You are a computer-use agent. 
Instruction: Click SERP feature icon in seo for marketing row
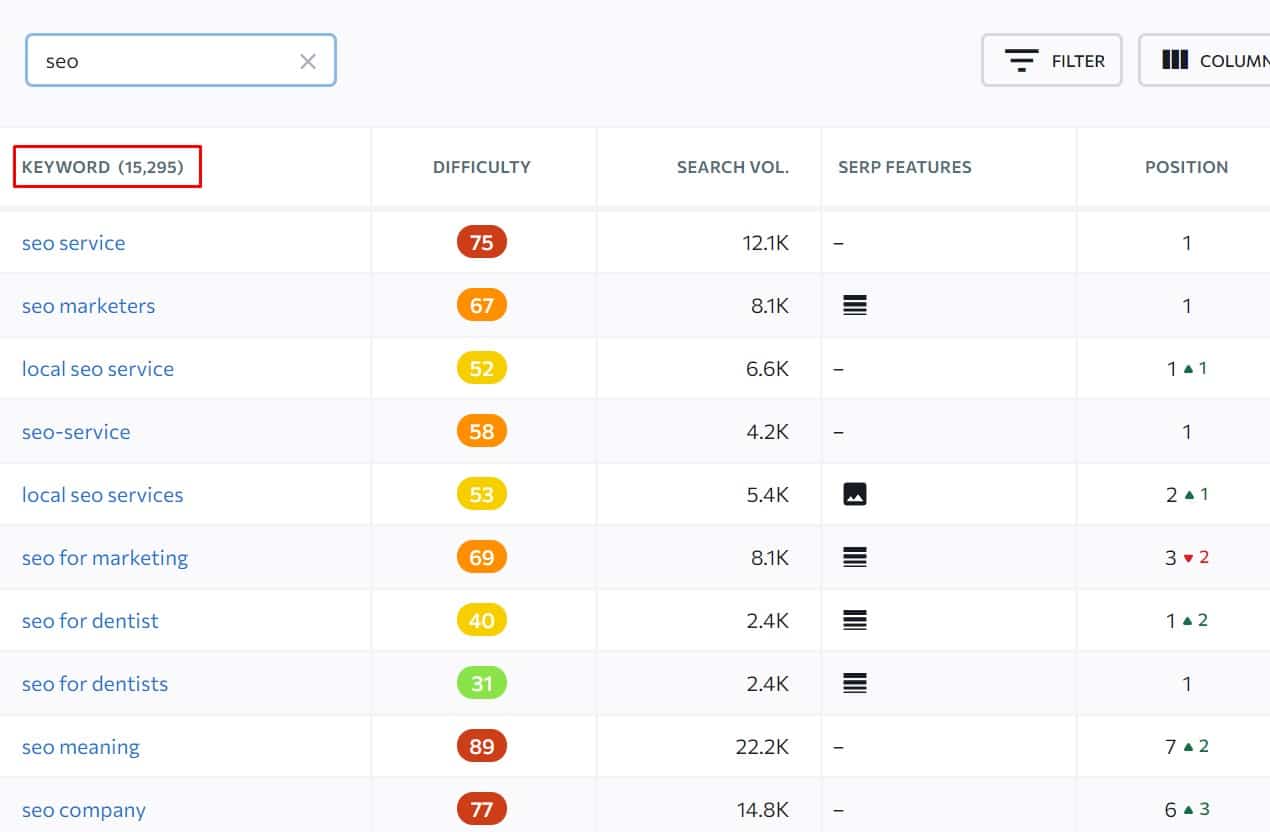click(x=854, y=557)
